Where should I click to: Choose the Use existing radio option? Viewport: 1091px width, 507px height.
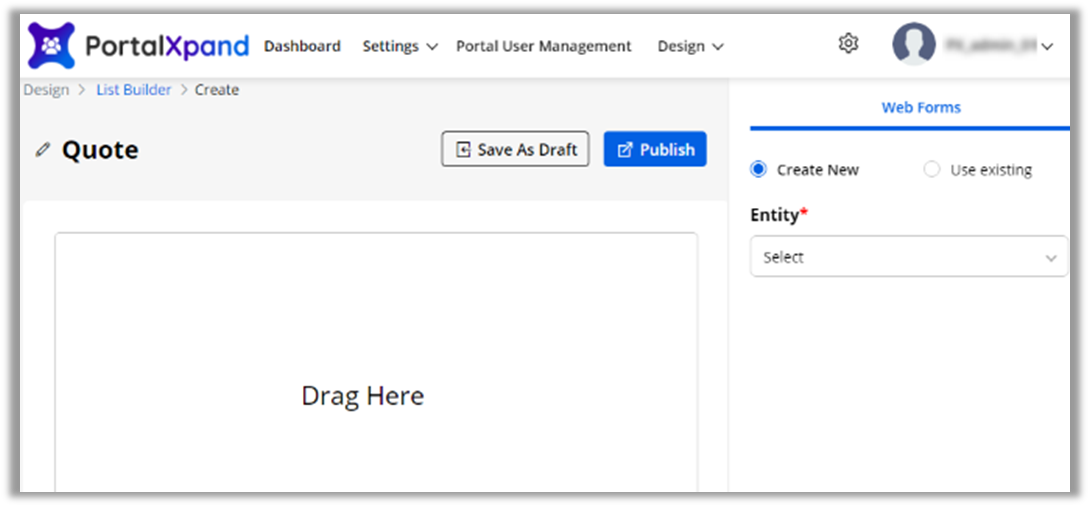pyautogui.click(x=932, y=170)
